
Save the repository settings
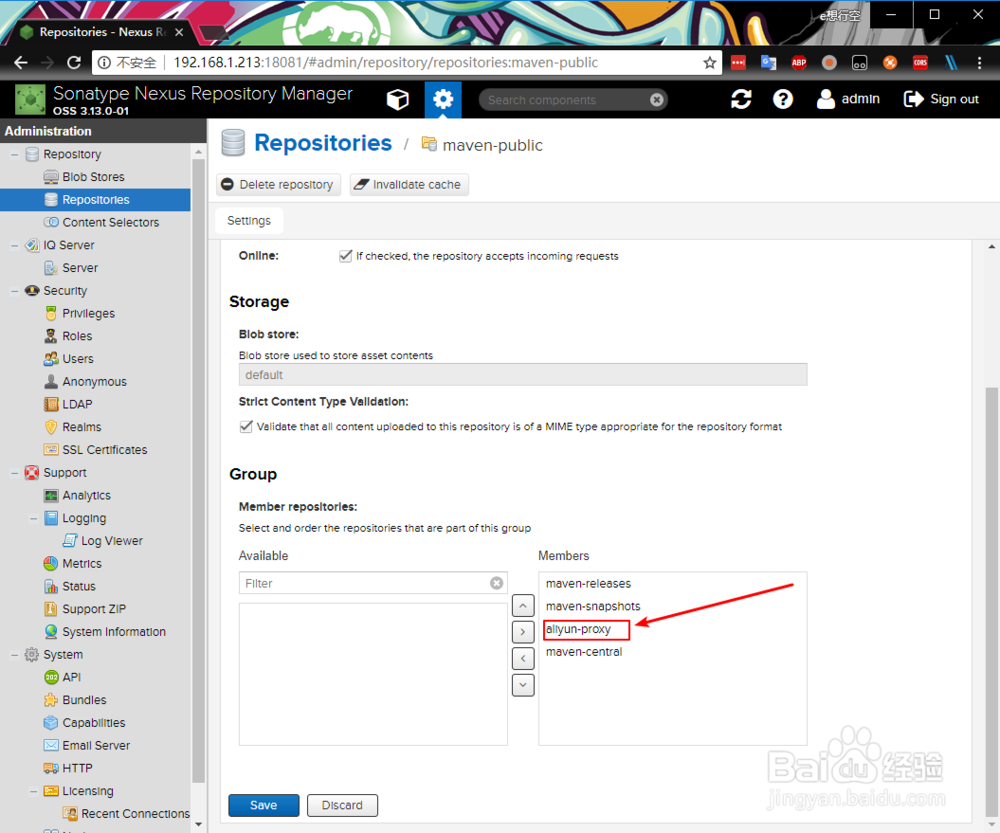click(263, 805)
